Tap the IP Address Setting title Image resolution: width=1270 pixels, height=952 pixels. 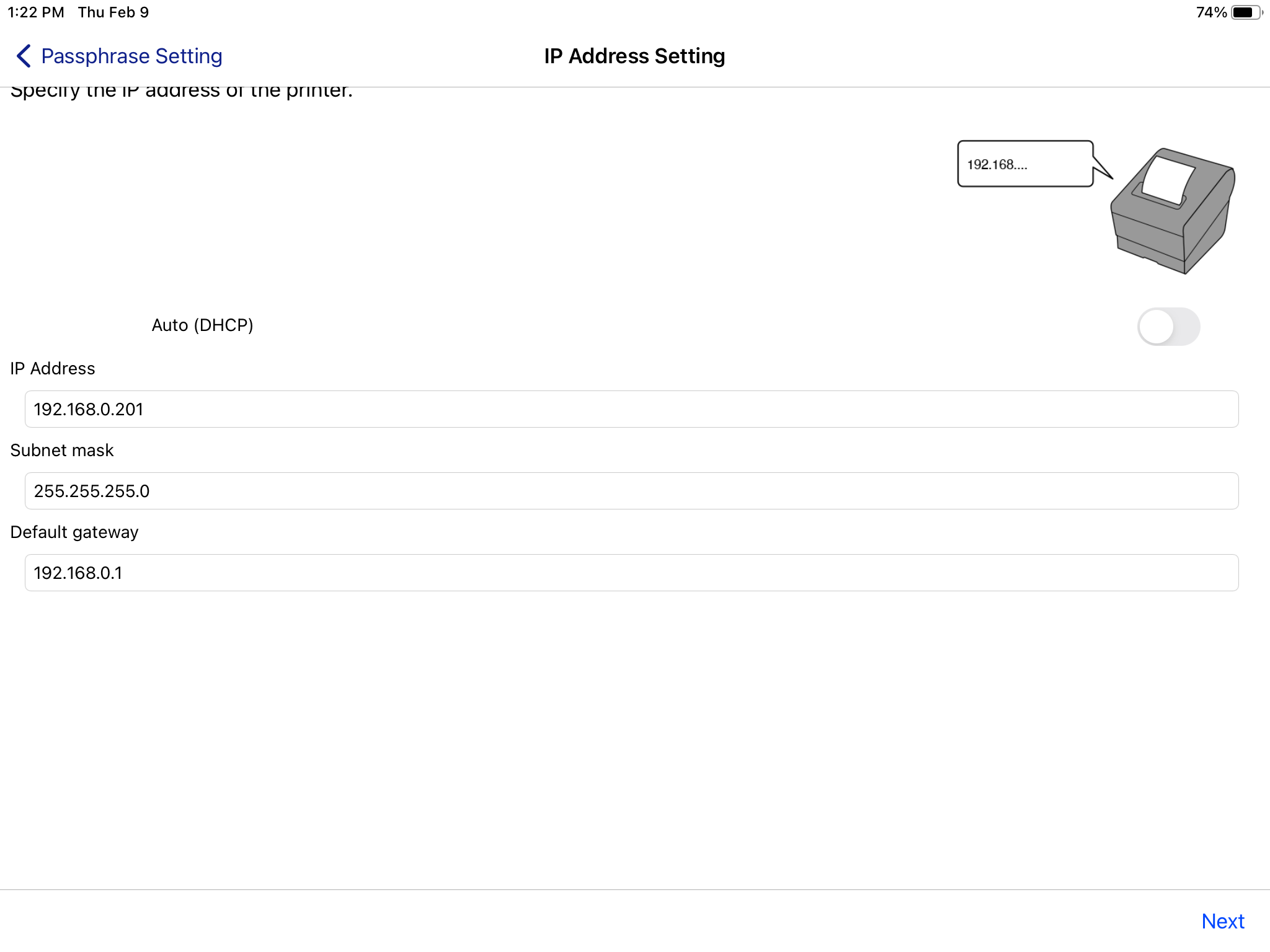(x=634, y=56)
